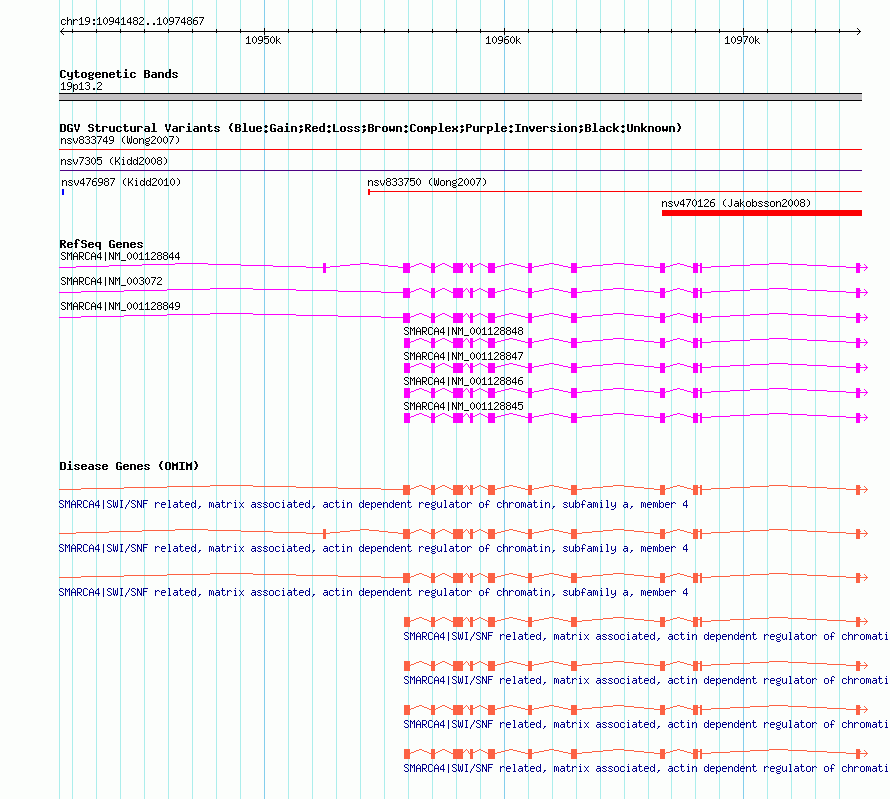Open variant nsv7305 (Kidd2008) label

[x=114, y=161]
